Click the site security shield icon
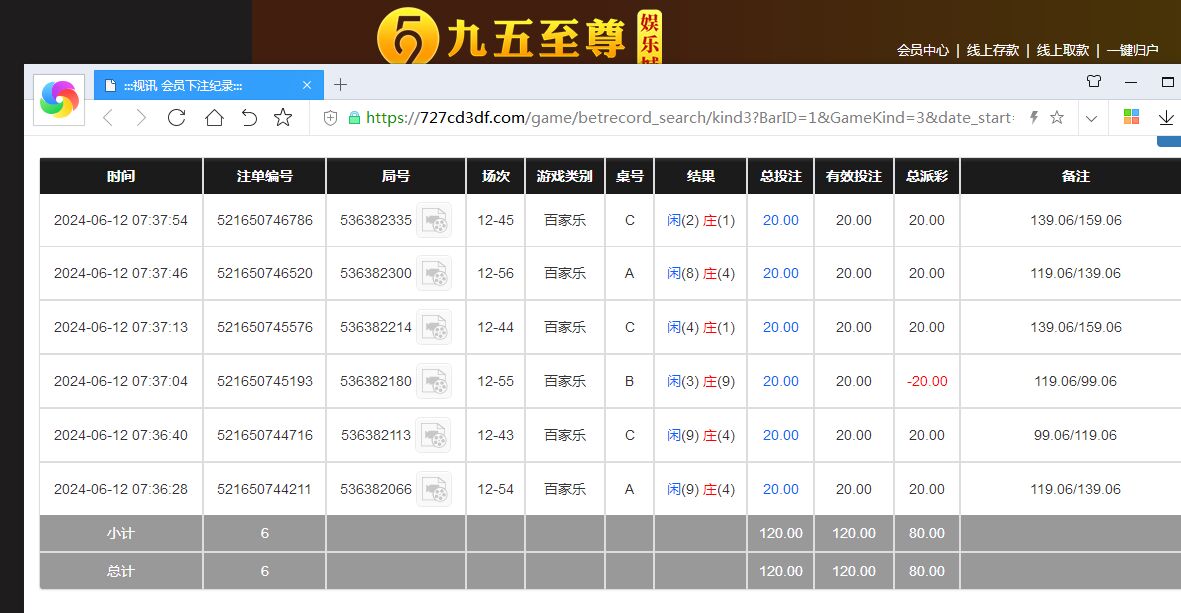 click(331, 118)
